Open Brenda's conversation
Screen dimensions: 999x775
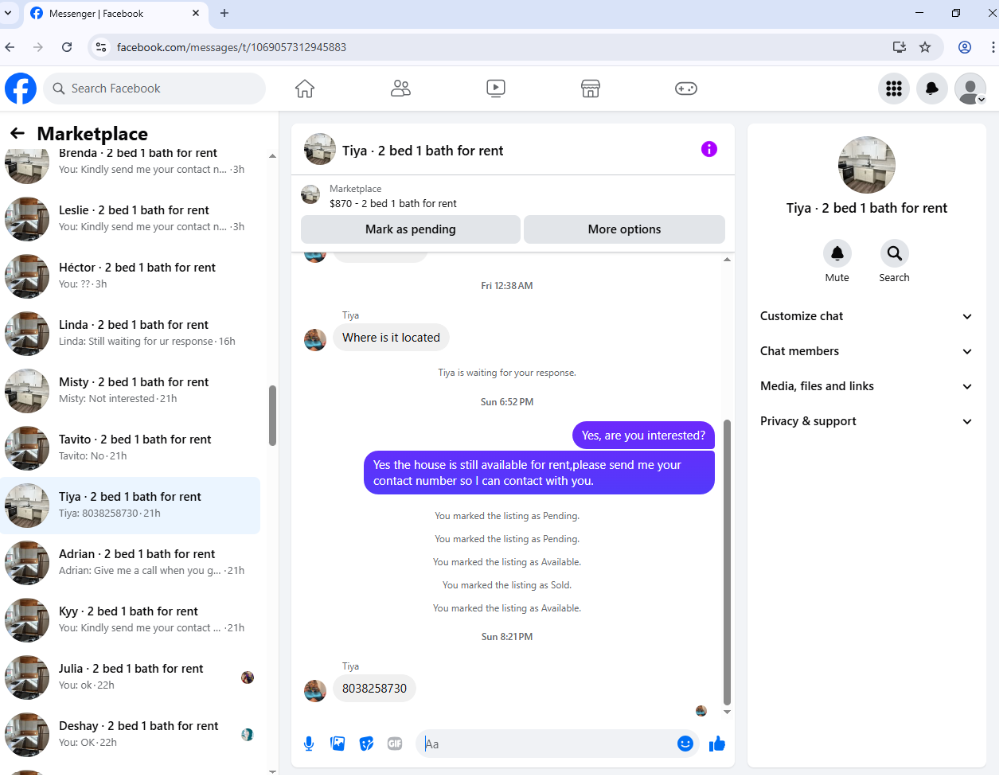click(130, 161)
